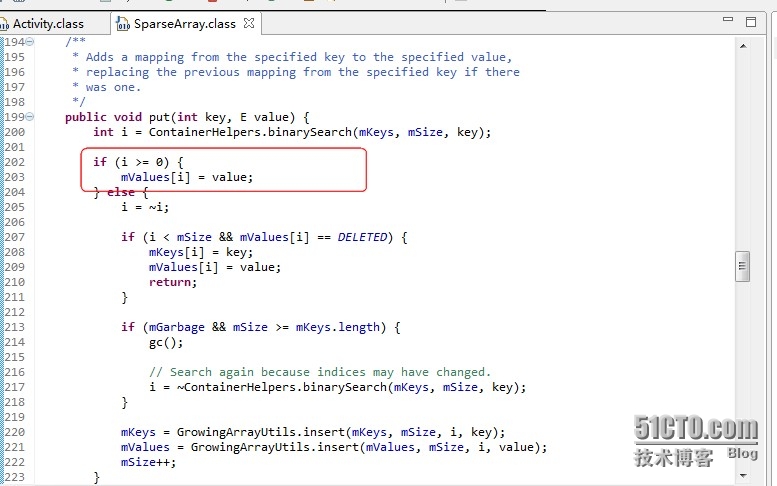This screenshot has width=777, height=486.
Task: Click the 'DELETED' constant on line 207
Action: click(362, 237)
